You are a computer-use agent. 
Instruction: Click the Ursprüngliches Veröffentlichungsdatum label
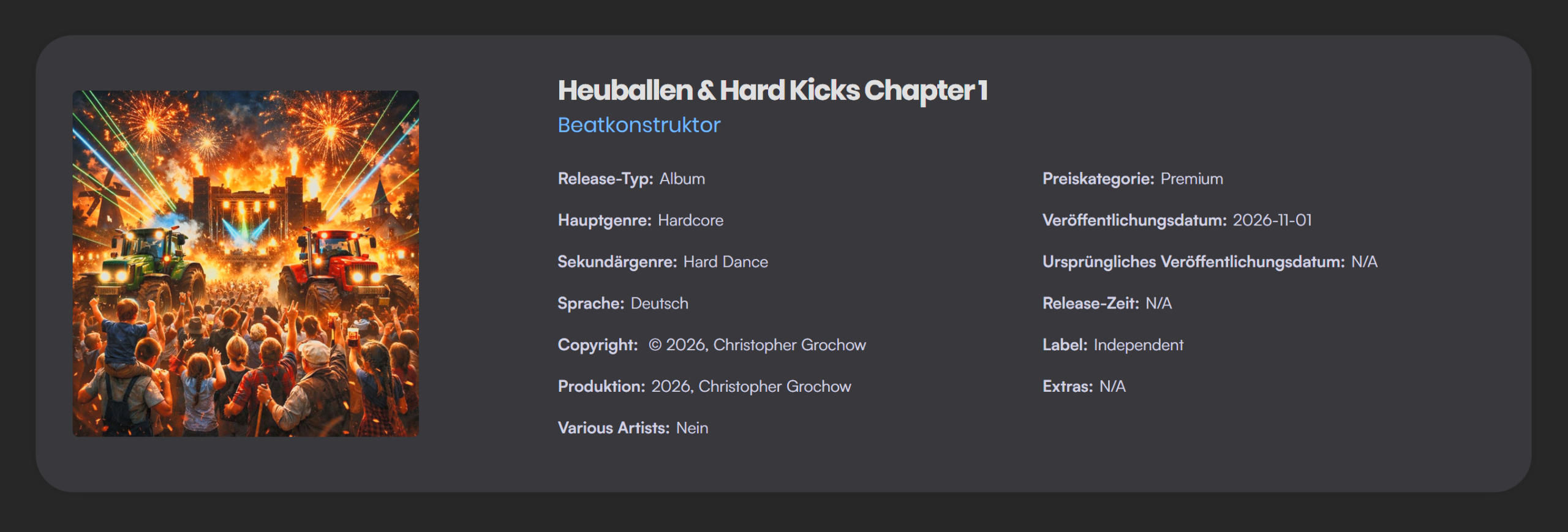click(1193, 262)
